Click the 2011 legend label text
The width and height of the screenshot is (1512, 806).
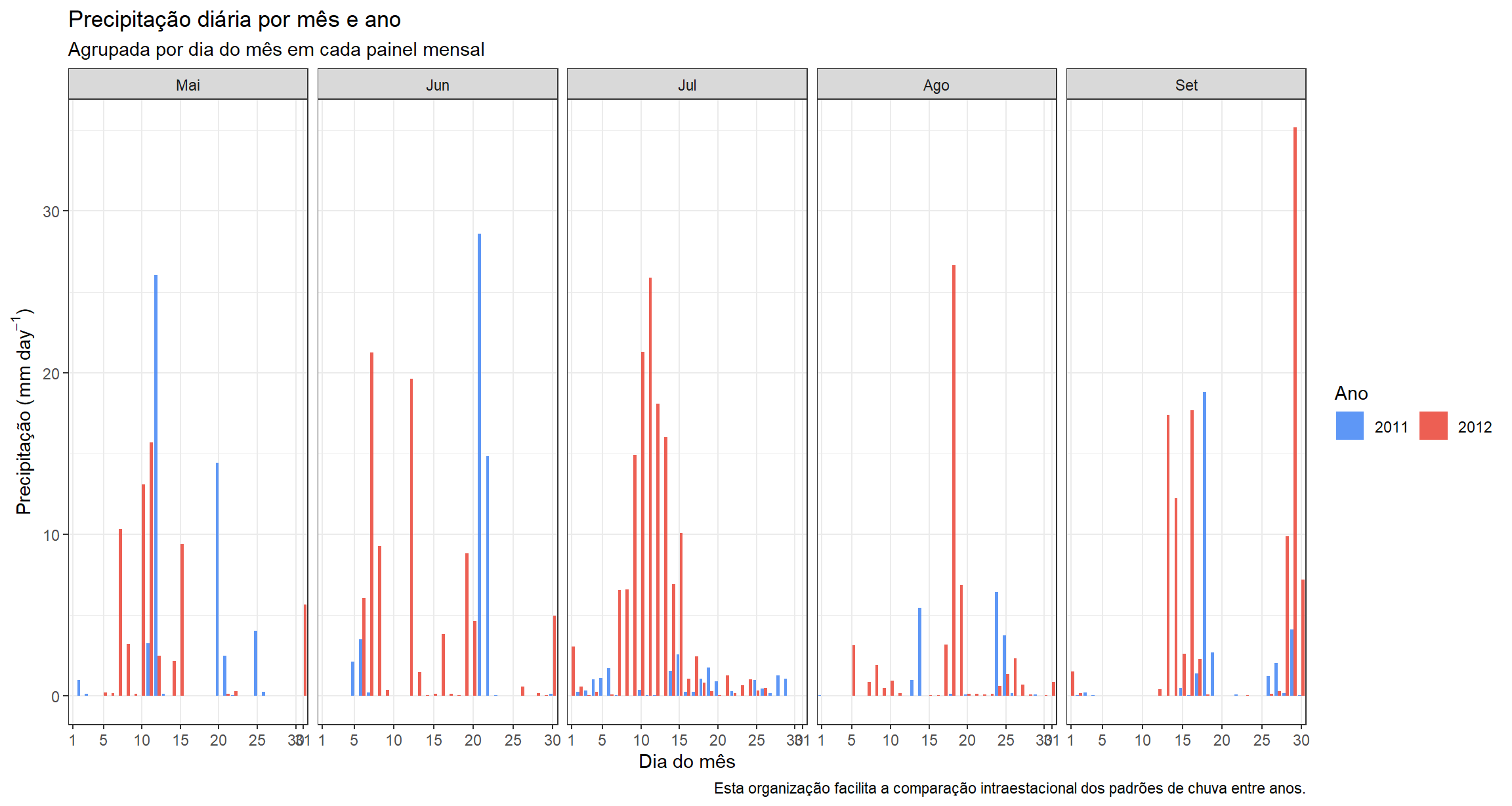click(1391, 427)
